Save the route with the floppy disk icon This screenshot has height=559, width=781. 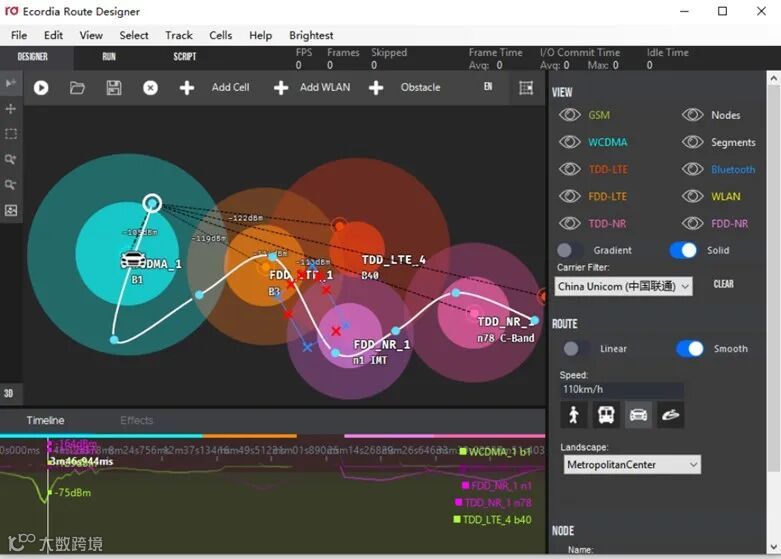click(114, 88)
